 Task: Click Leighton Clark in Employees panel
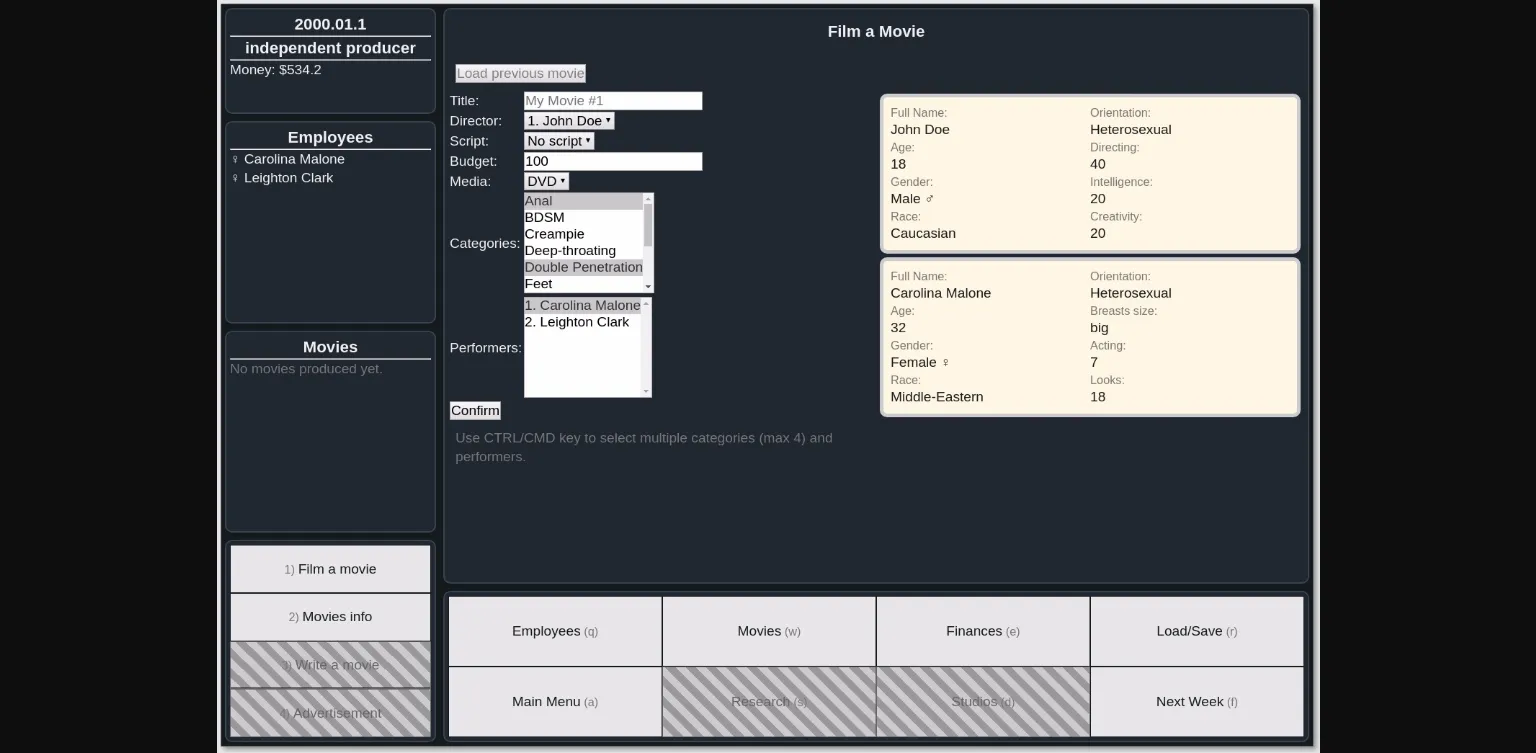(x=288, y=178)
